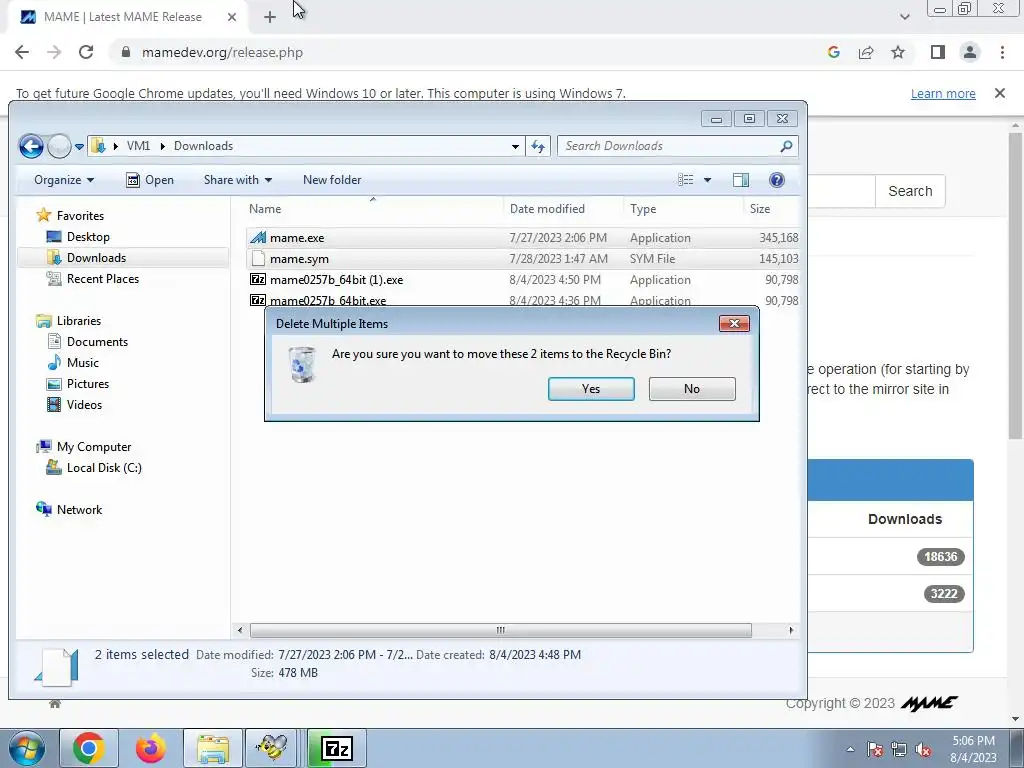Click the horizontal scrollbar in file list

[x=500, y=630]
